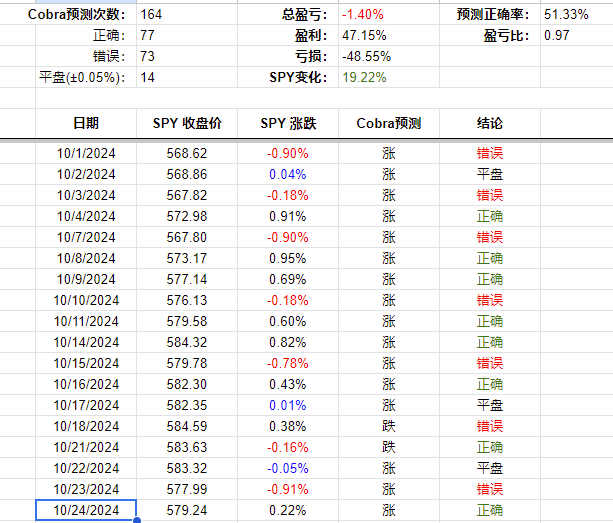The image size is (613, 523).
Task: Select the 预测正确率 value 51.33%
Action: (x=566, y=14)
